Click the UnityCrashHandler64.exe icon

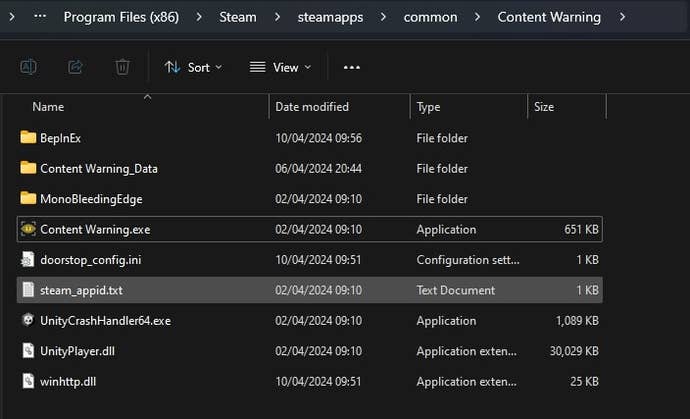click(28, 320)
